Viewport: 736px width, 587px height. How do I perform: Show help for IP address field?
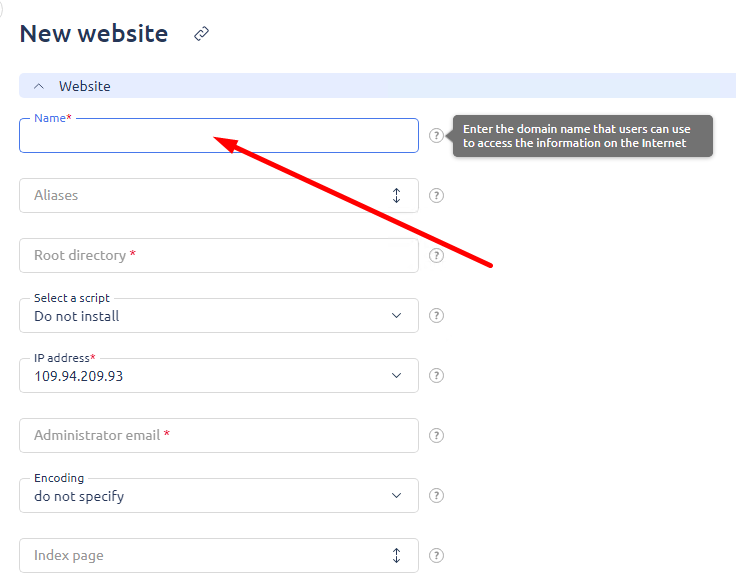(x=436, y=376)
